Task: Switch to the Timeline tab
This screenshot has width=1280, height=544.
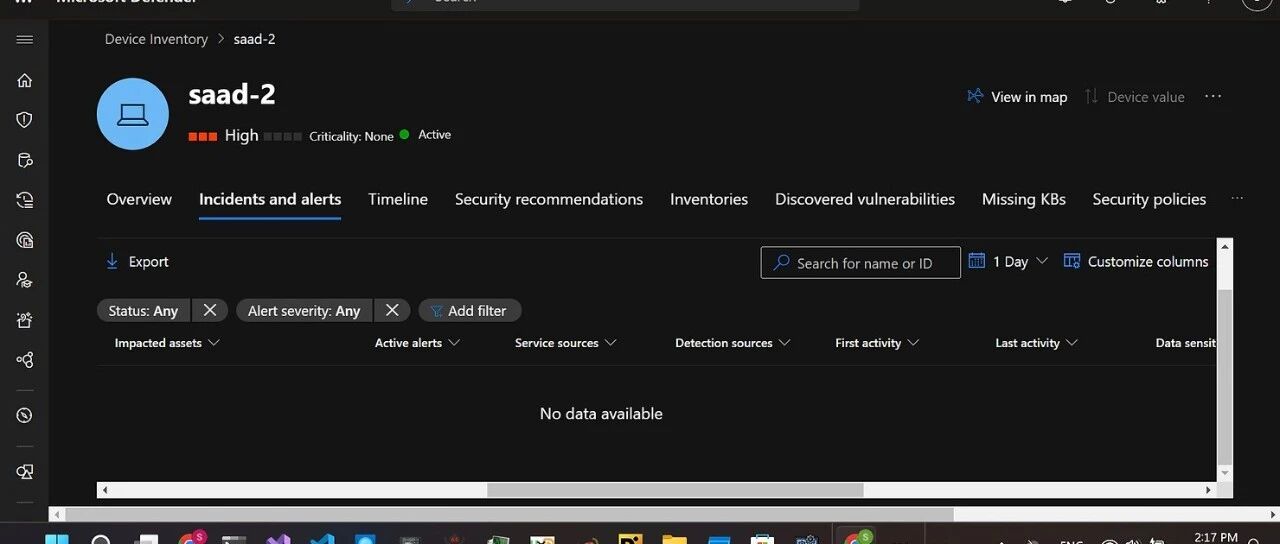Action: pos(398,199)
